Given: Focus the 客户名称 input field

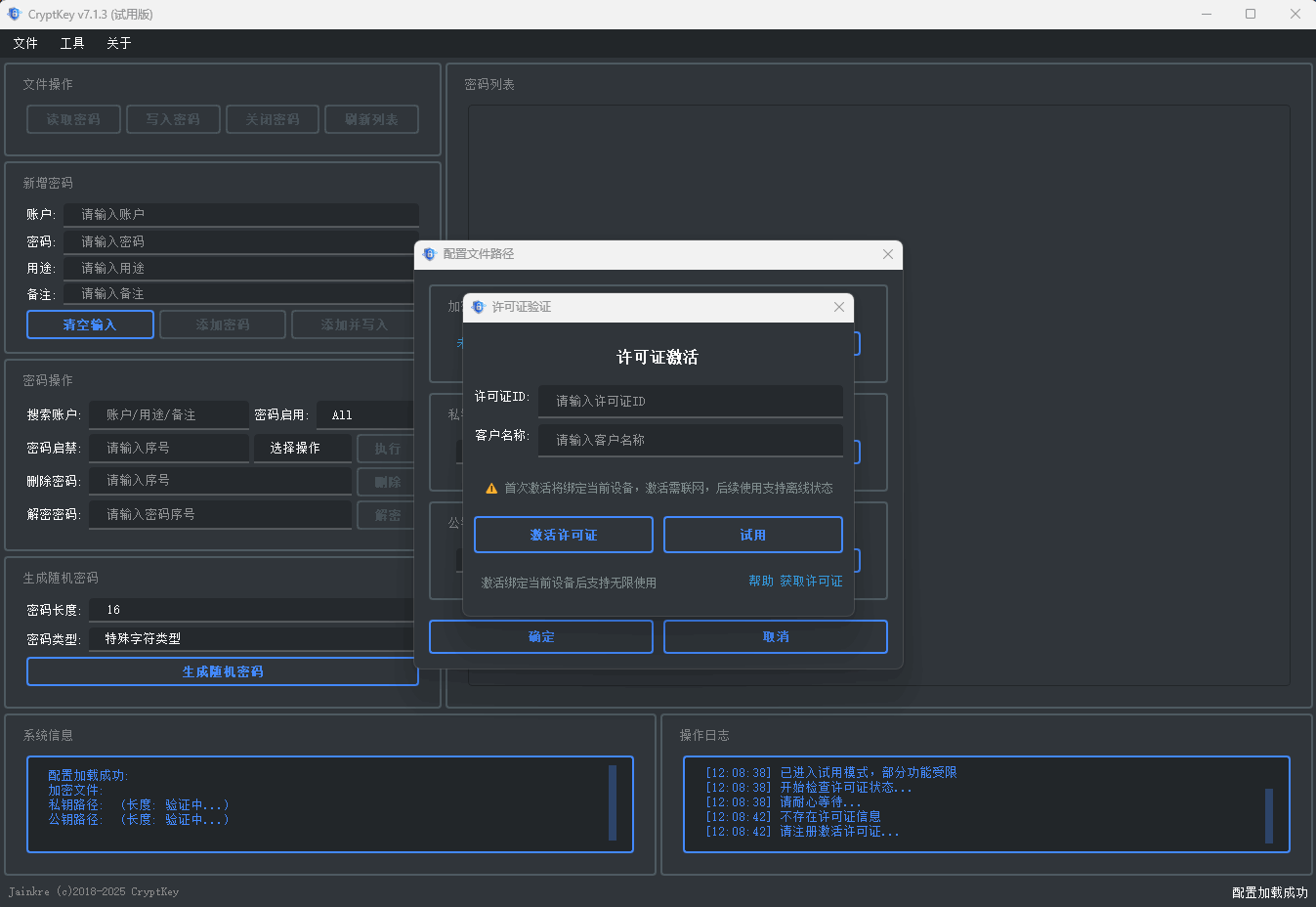Looking at the screenshot, I should 691,440.
